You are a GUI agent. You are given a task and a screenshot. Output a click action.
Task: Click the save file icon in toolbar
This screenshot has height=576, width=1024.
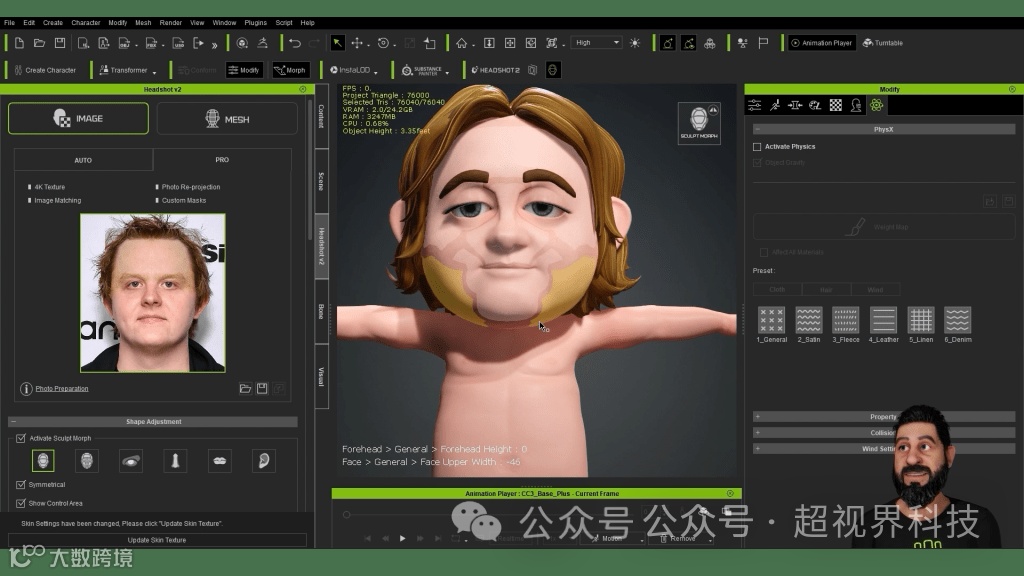(x=60, y=43)
